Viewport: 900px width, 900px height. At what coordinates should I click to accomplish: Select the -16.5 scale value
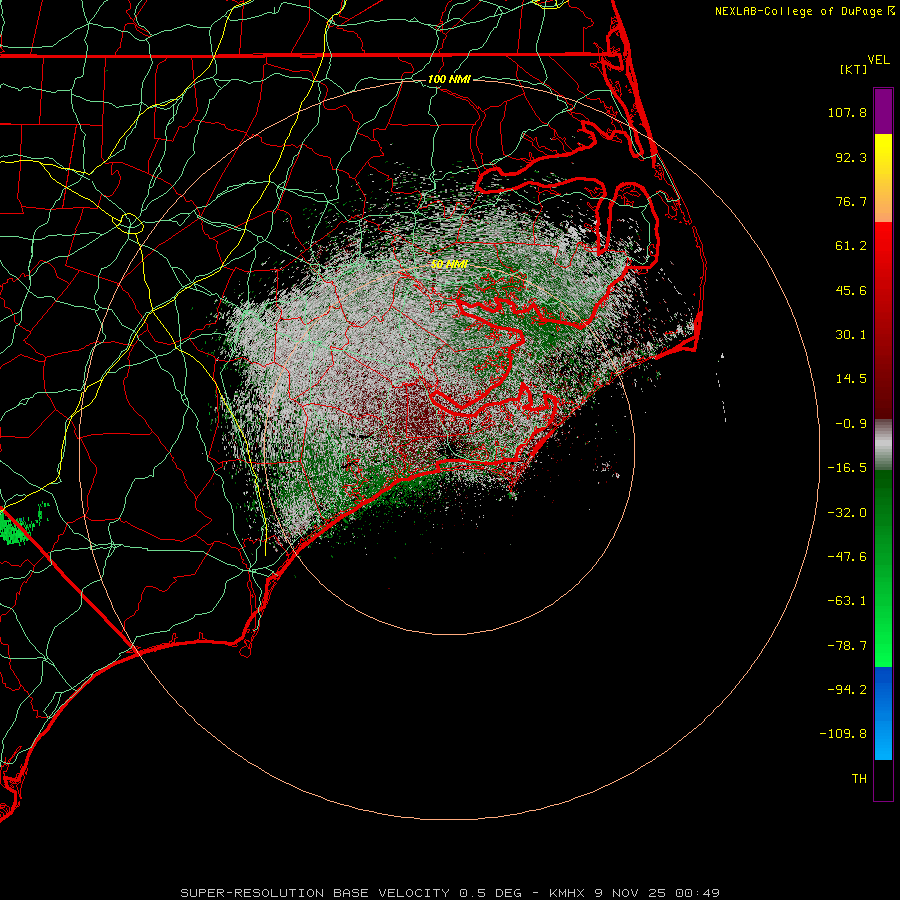point(847,468)
